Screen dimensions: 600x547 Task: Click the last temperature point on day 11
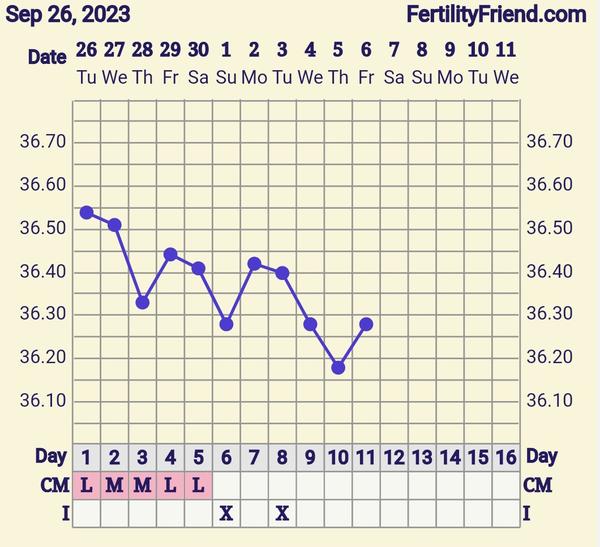(x=366, y=324)
